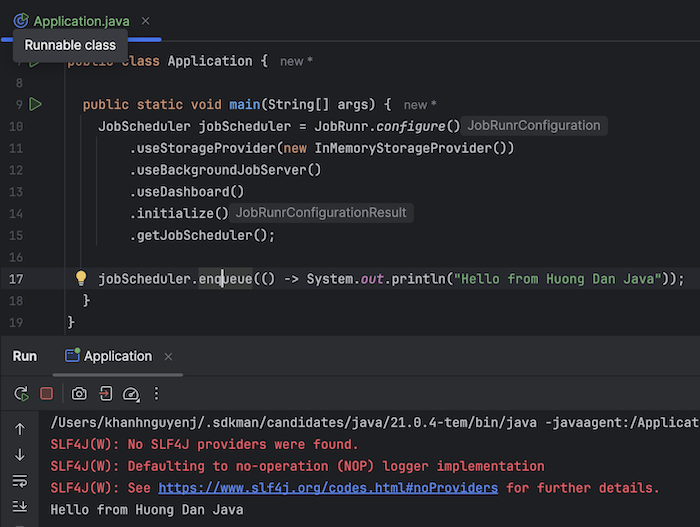Click the "Defaulting to no-operation" console line
The image size is (700, 527).
(297, 466)
